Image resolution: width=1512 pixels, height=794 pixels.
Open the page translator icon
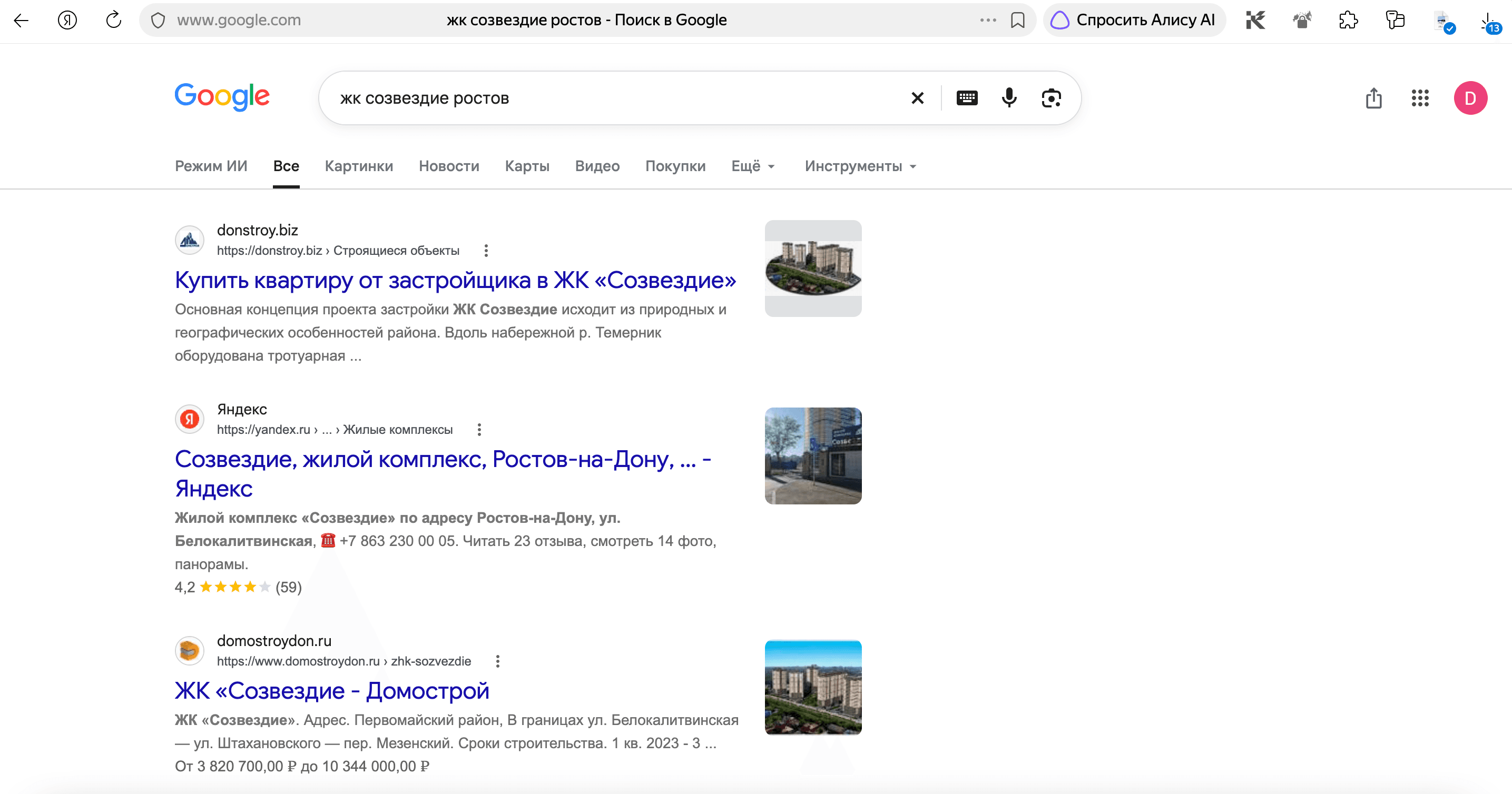click(1395, 21)
